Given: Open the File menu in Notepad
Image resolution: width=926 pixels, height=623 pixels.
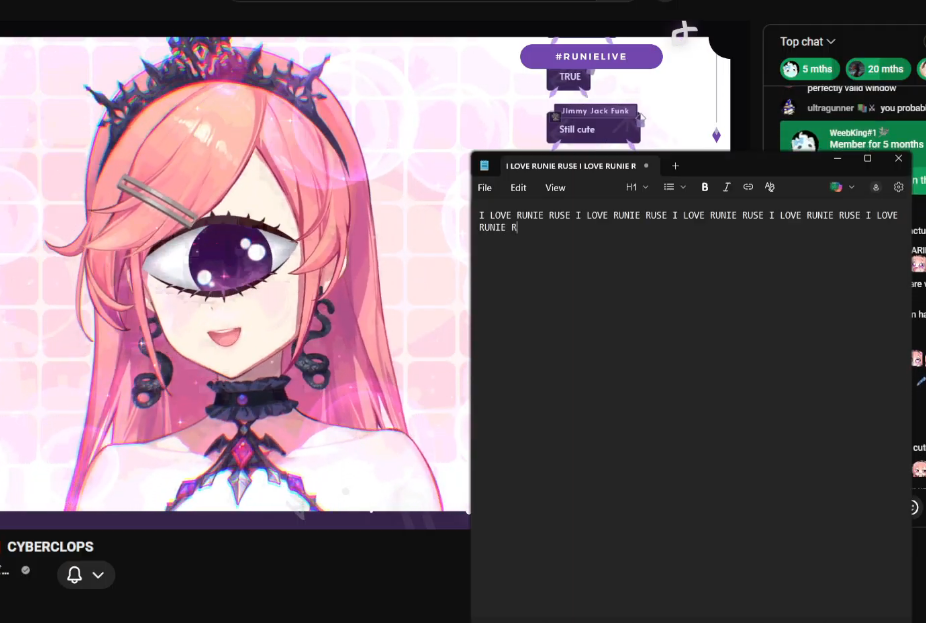Looking at the screenshot, I should (484, 188).
